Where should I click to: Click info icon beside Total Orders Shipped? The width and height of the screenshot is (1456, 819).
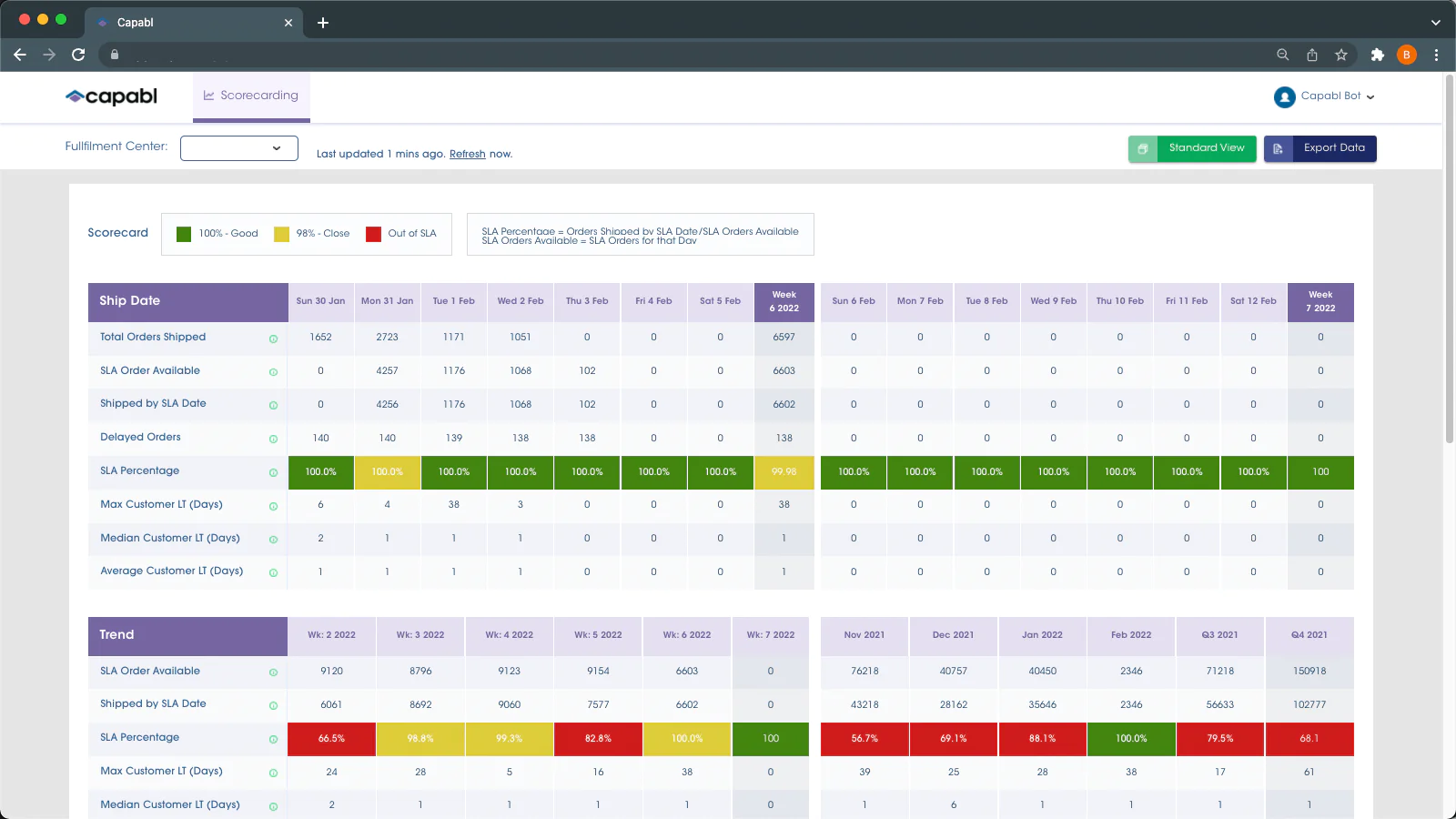(273, 339)
